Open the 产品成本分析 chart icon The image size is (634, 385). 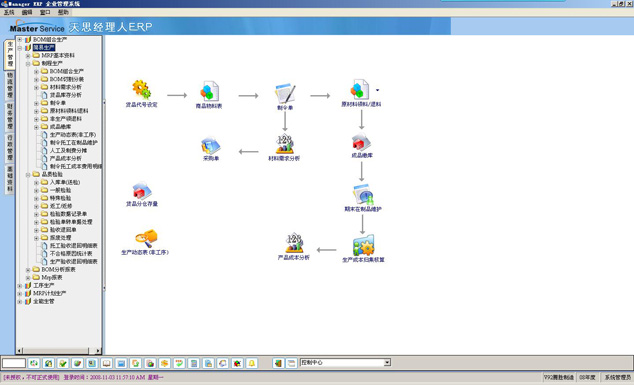[x=294, y=243]
